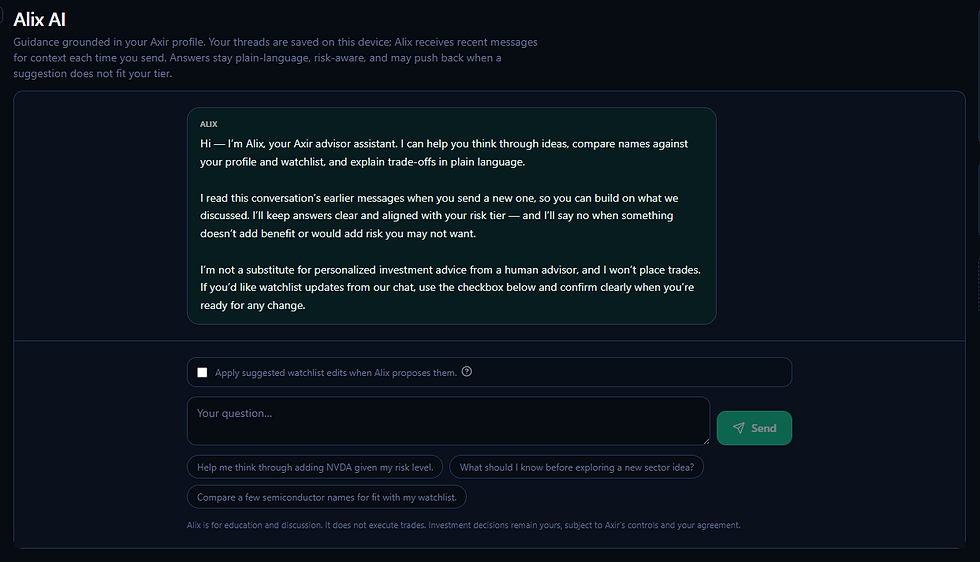Toggle watchlist edits via its label text
Screen dimensions: 980x562
pos(336,373)
